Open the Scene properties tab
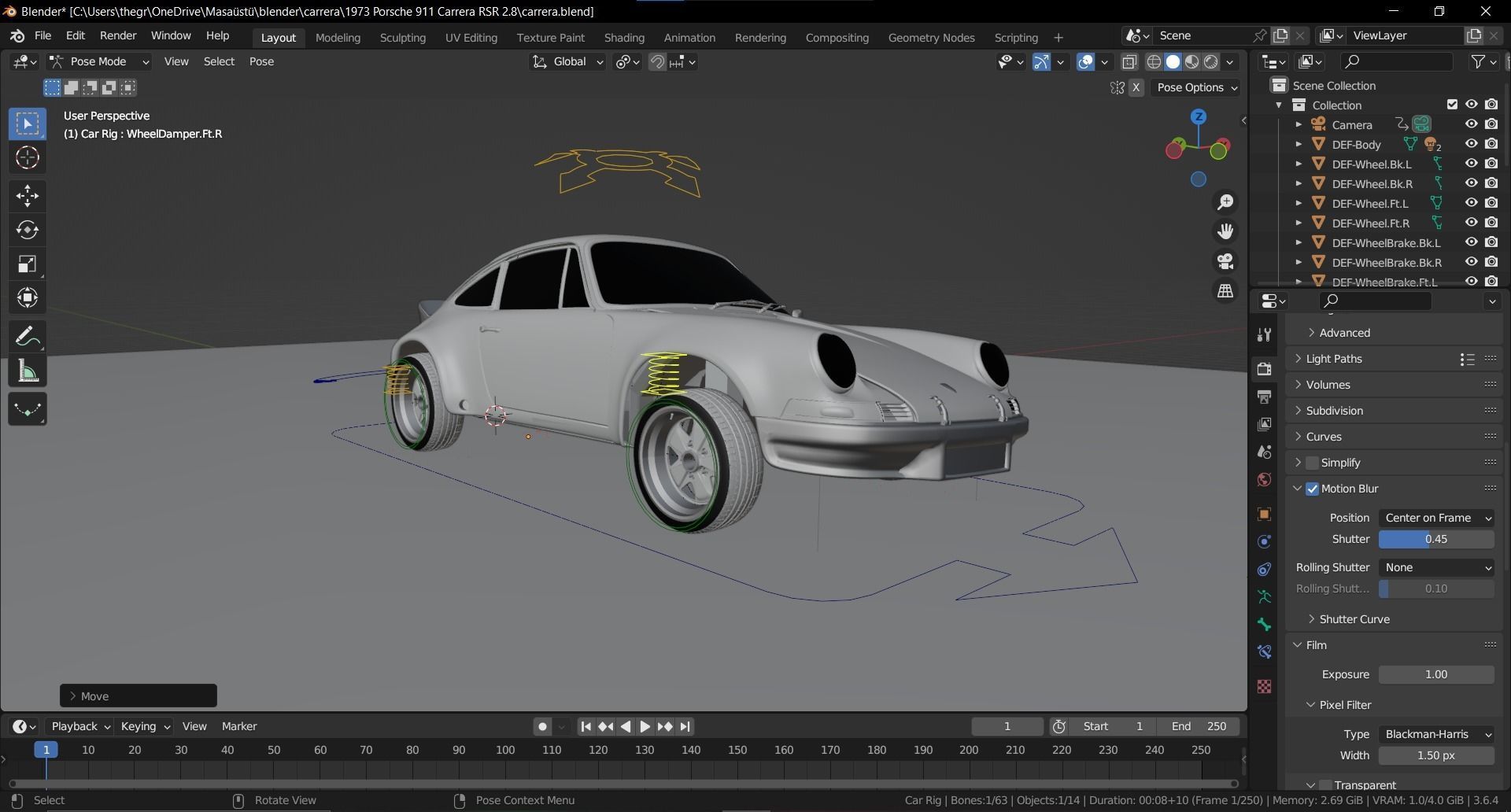This screenshot has width=1511, height=812. click(1265, 452)
